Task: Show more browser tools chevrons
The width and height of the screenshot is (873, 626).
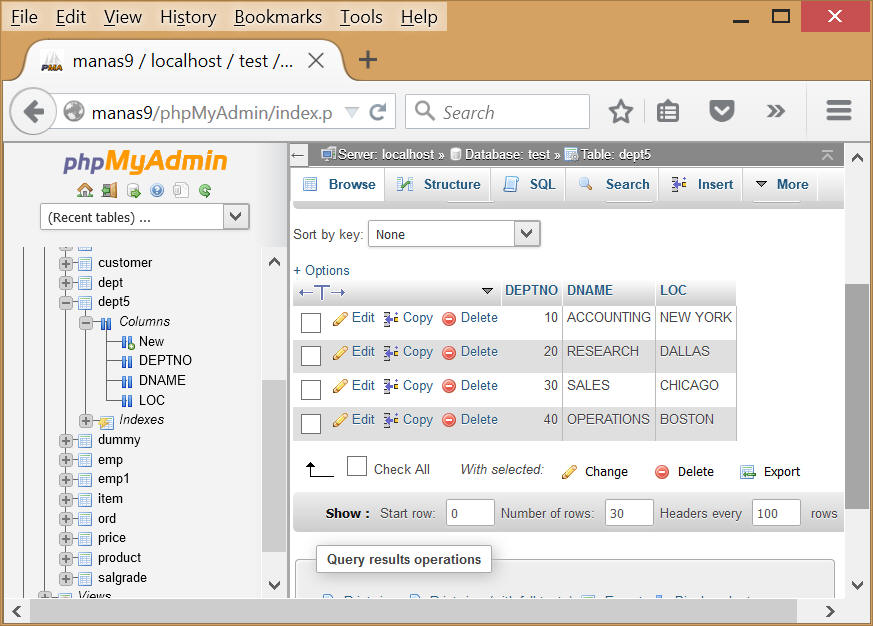Action: [x=776, y=111]
